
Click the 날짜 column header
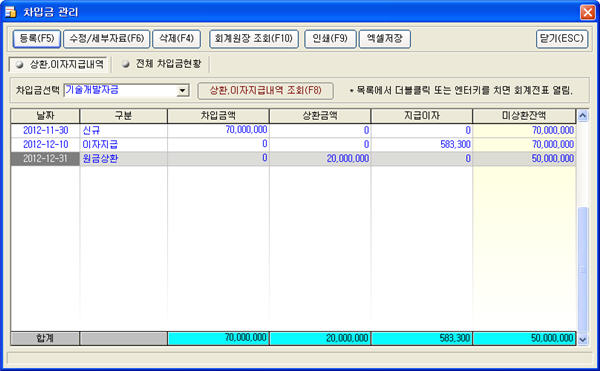45,116
